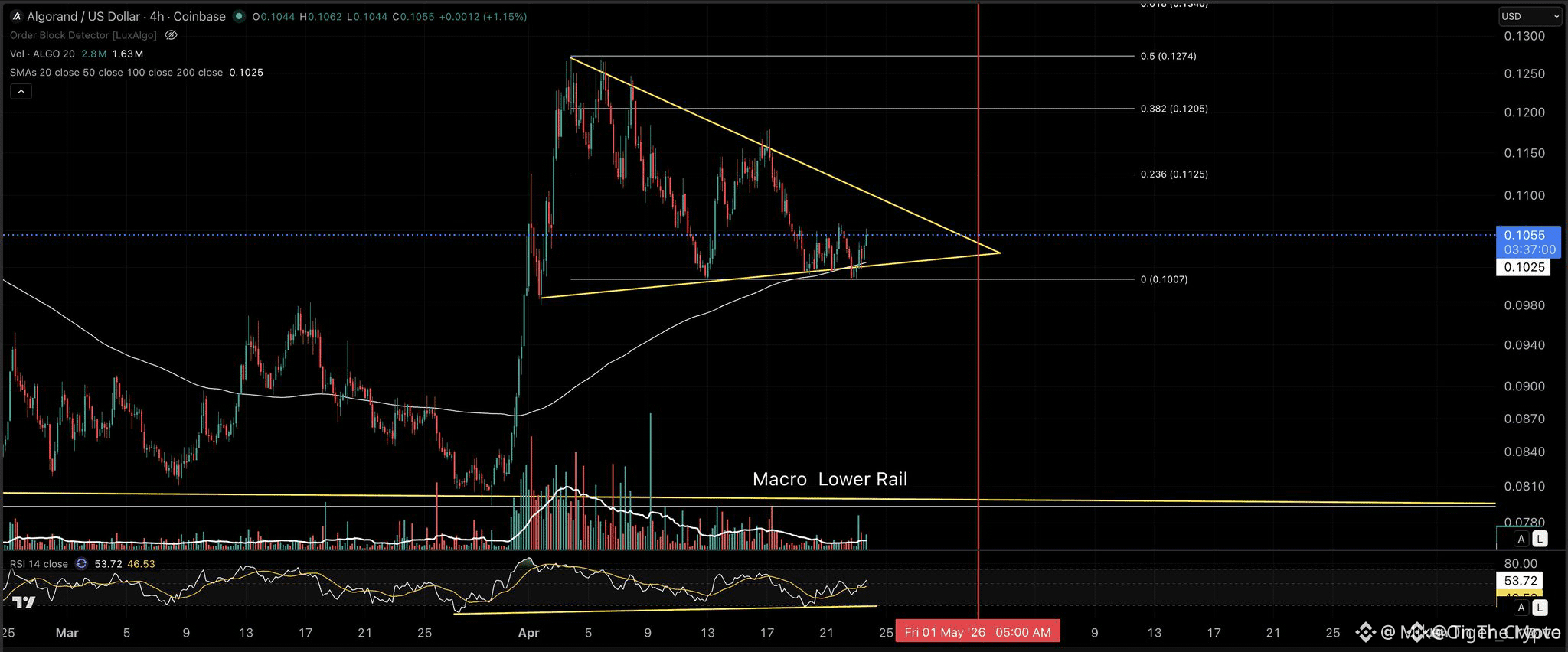Select the Order Block Detector [LuxAlgo] legend label

(x=83, y=35)
